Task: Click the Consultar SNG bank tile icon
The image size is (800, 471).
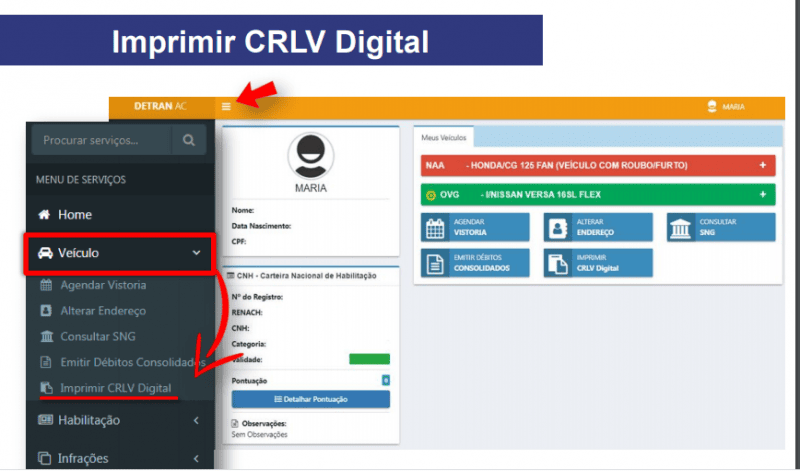Action: [x=680, y=228]
